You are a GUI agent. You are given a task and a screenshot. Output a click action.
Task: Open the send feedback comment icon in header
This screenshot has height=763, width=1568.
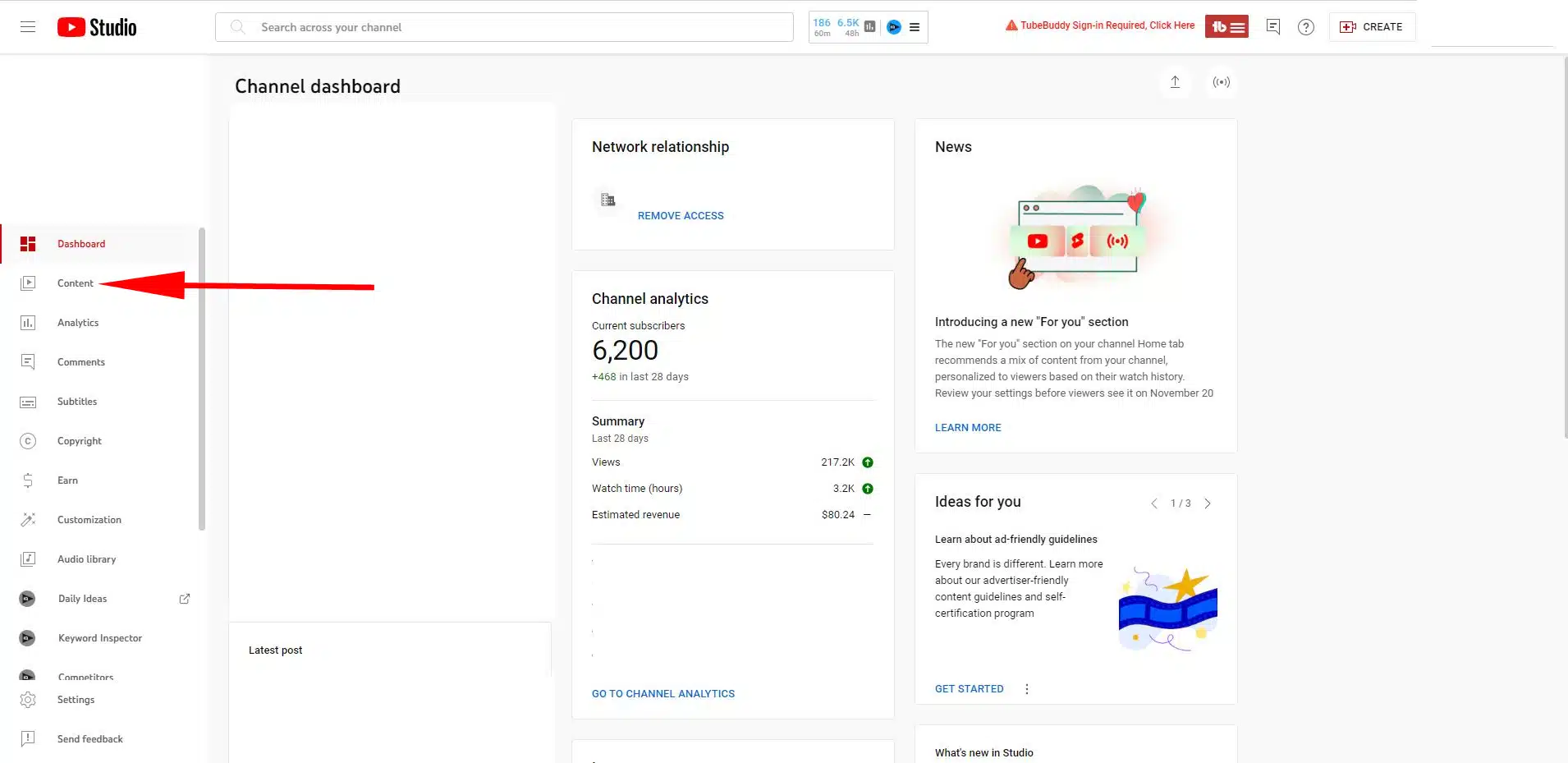pyautogui.click(x=1272, y=27)
